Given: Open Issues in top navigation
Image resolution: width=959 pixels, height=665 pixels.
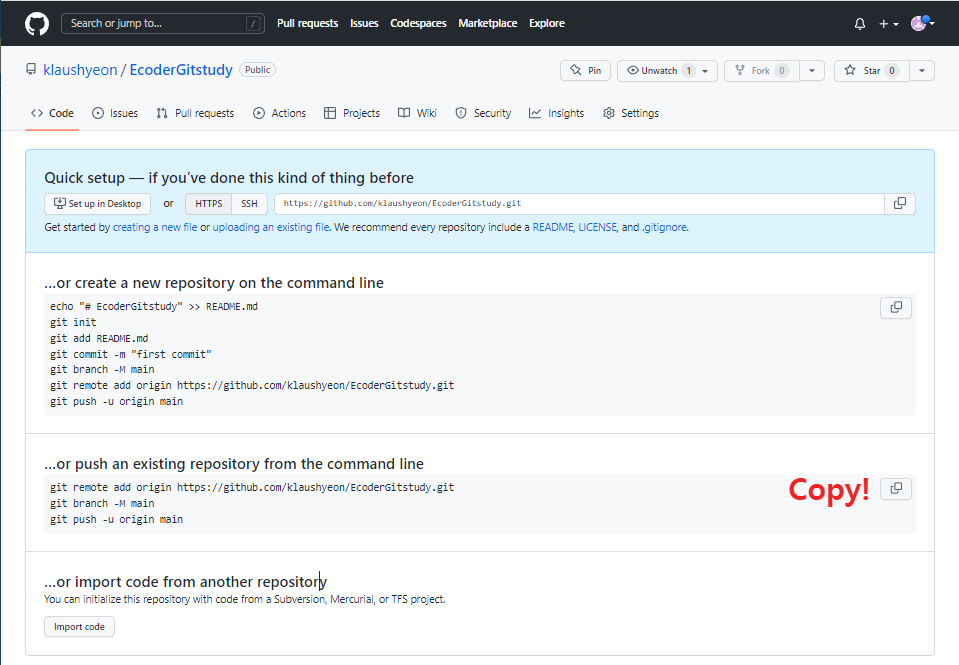Looking at the screenshot, I should (365, 23).
